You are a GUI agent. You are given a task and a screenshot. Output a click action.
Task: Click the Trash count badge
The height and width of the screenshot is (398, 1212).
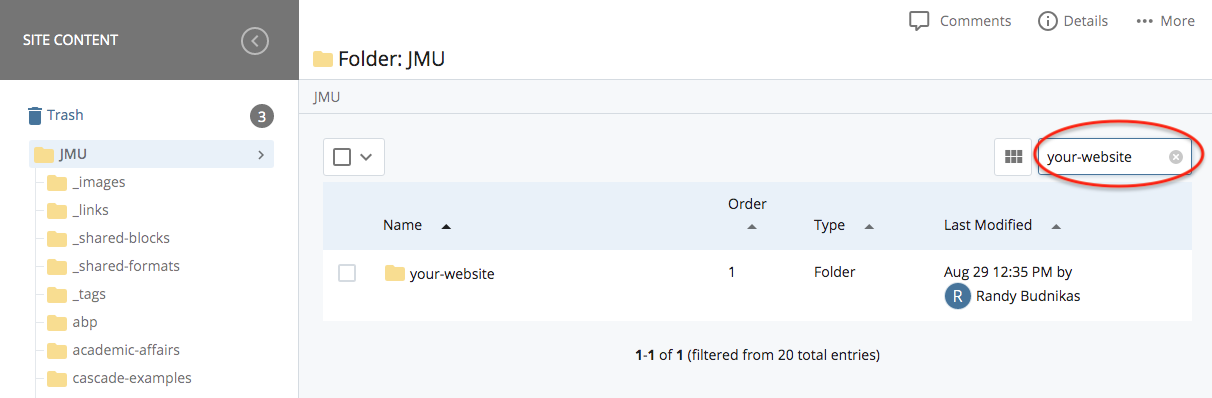[x=261, y=116]
